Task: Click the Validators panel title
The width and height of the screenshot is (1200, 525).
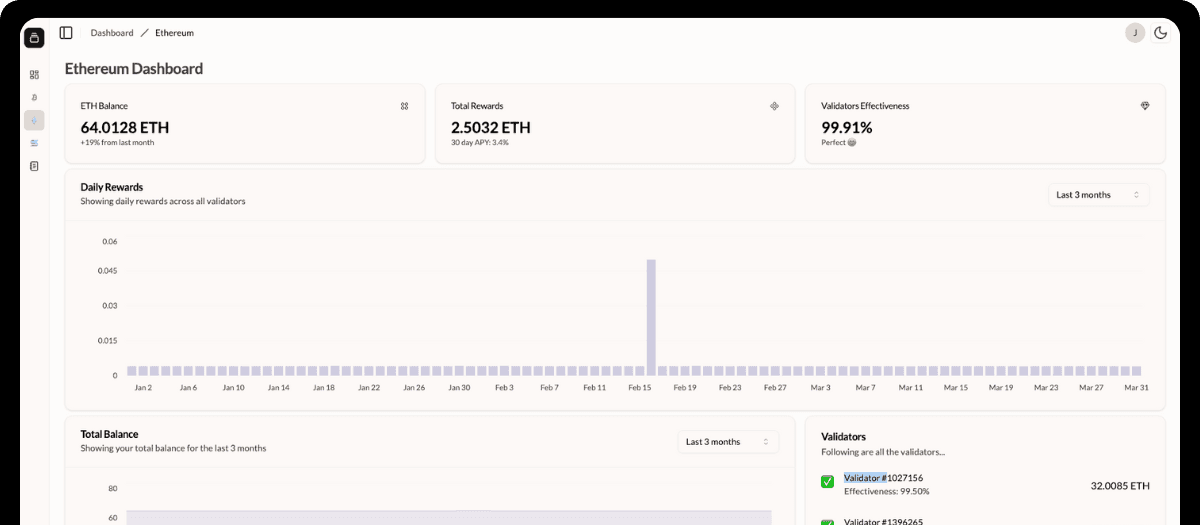Action: (x=843, y=437)
